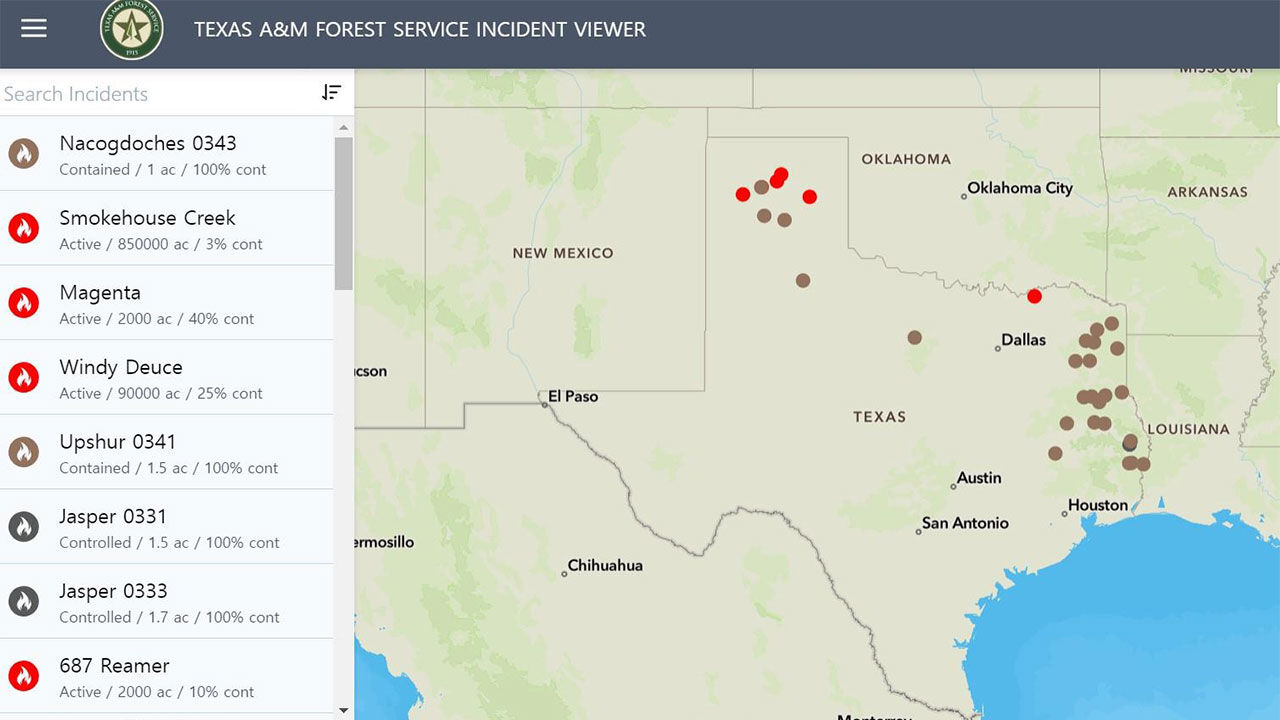Select the Nacogdoches 0343 incident title
This screenshot has height=720, width=1280.
(148, 143)
